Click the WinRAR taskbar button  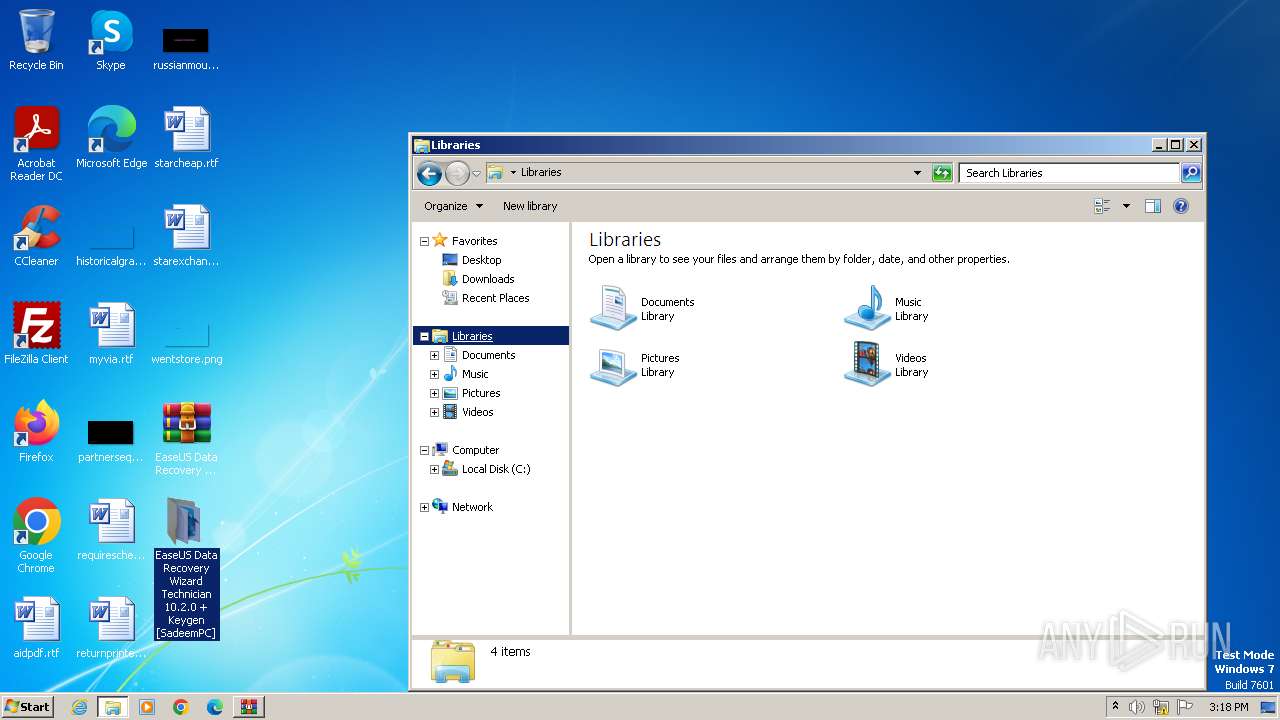pyautogui.click(x=249, y=707)
